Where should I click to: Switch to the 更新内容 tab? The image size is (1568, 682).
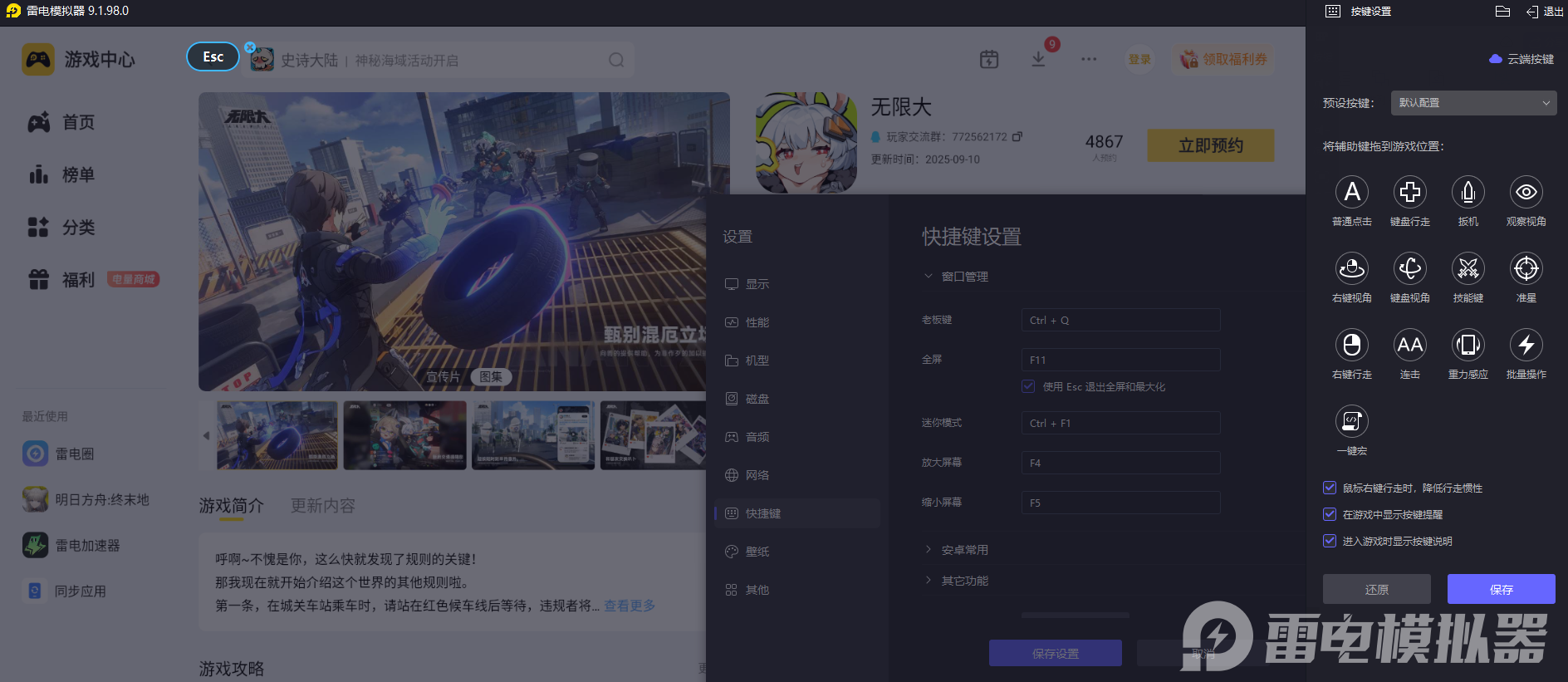(323, 505)
